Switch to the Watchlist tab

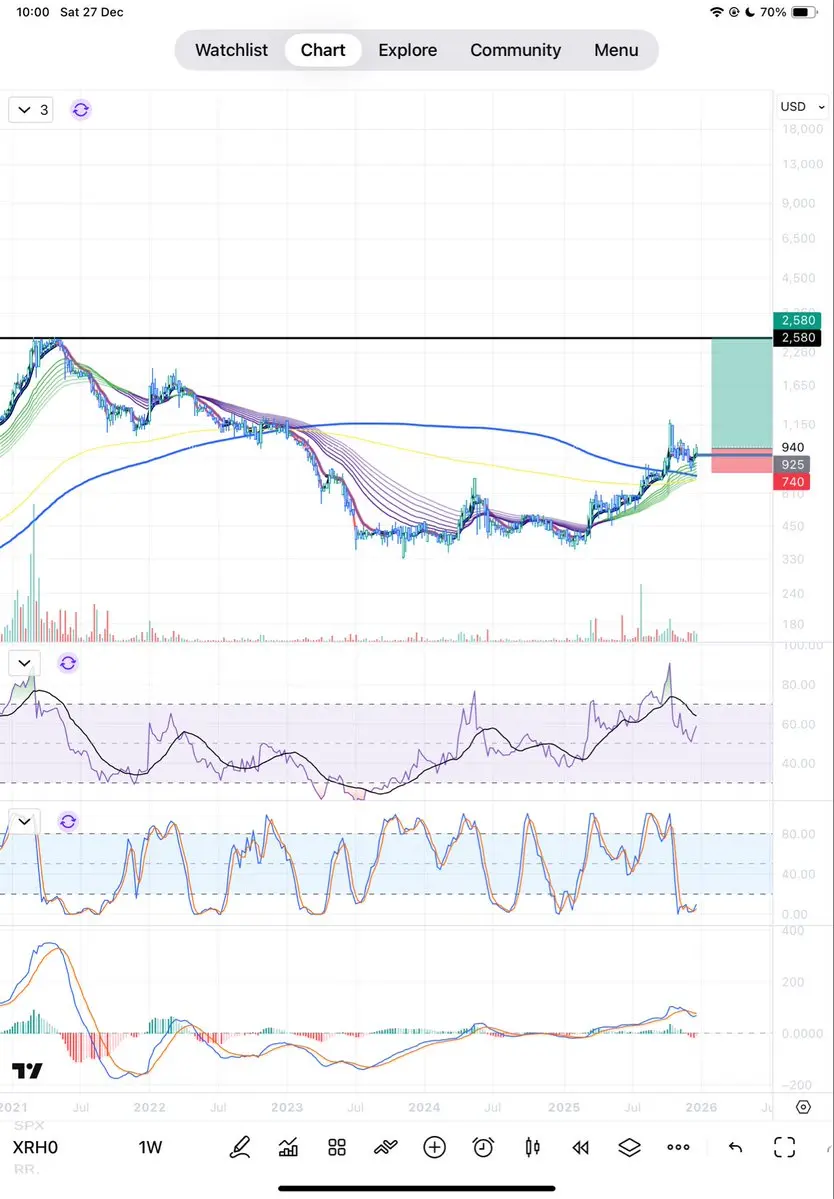(x=232, y=50)
